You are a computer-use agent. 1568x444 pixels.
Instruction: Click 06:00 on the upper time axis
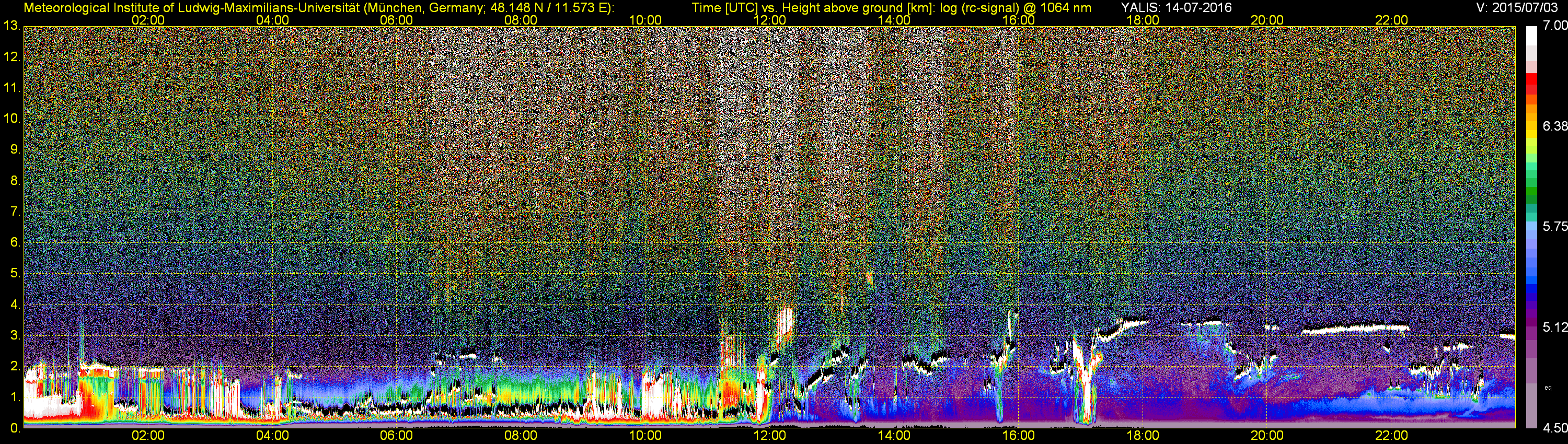[396, 20]
